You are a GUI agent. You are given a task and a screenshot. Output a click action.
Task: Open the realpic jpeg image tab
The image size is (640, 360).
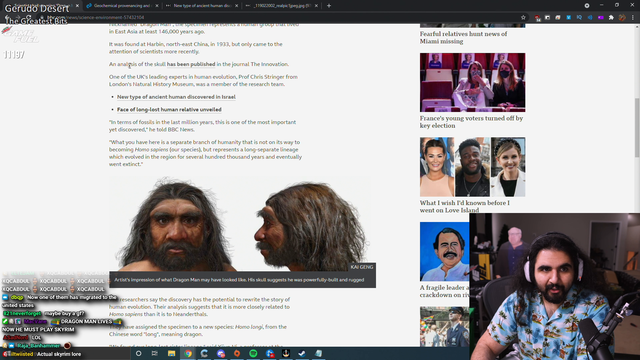(x=281, y=6)
